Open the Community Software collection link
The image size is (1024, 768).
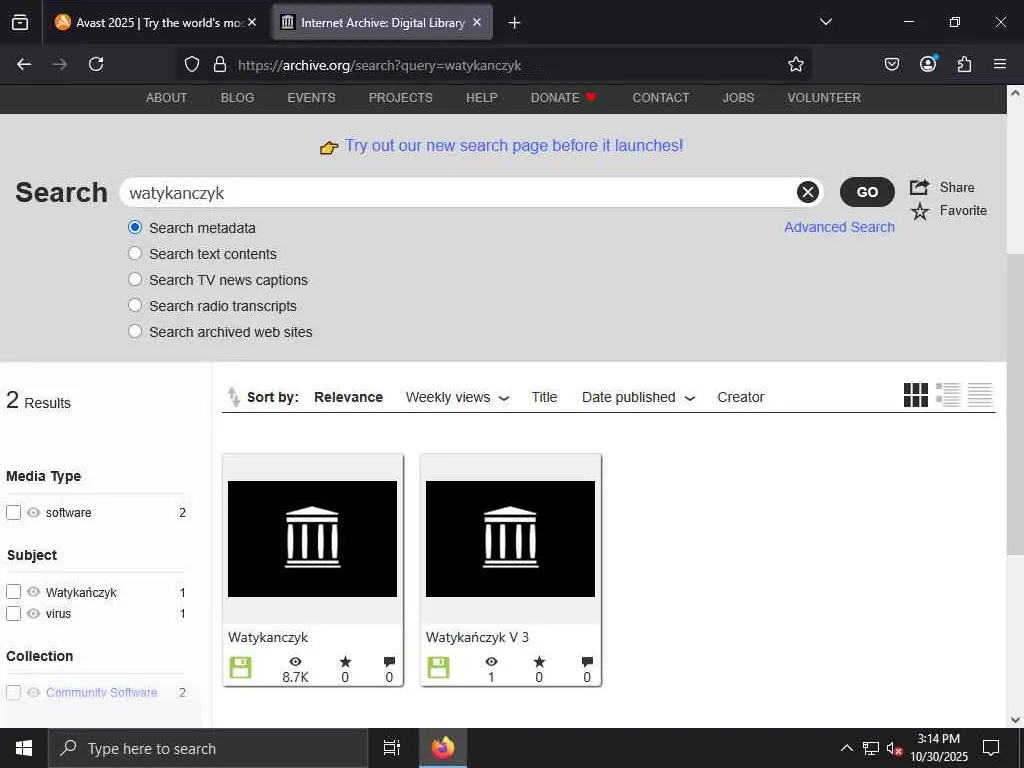click(101, 692)
